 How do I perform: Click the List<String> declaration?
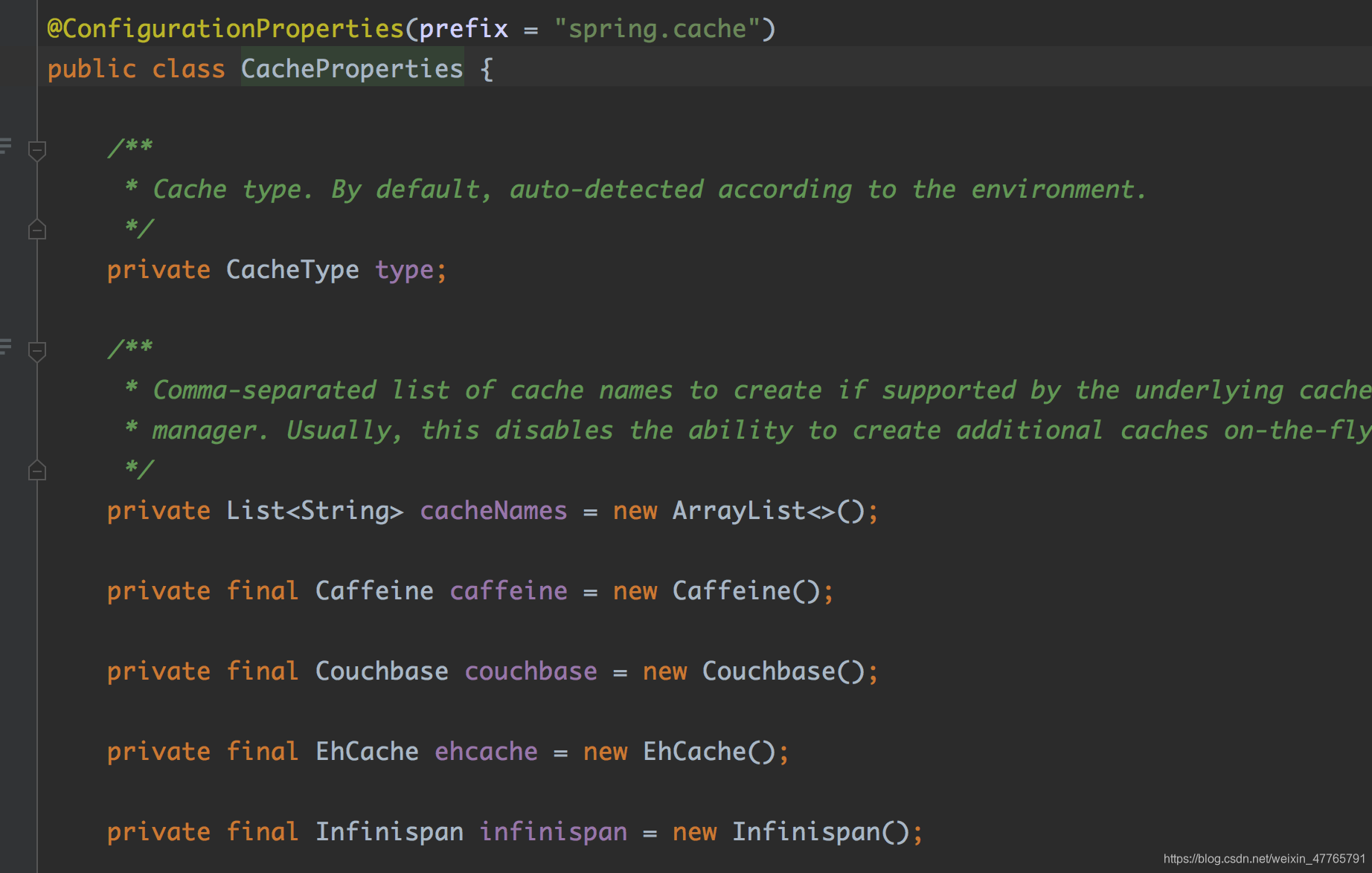[315, 510]
